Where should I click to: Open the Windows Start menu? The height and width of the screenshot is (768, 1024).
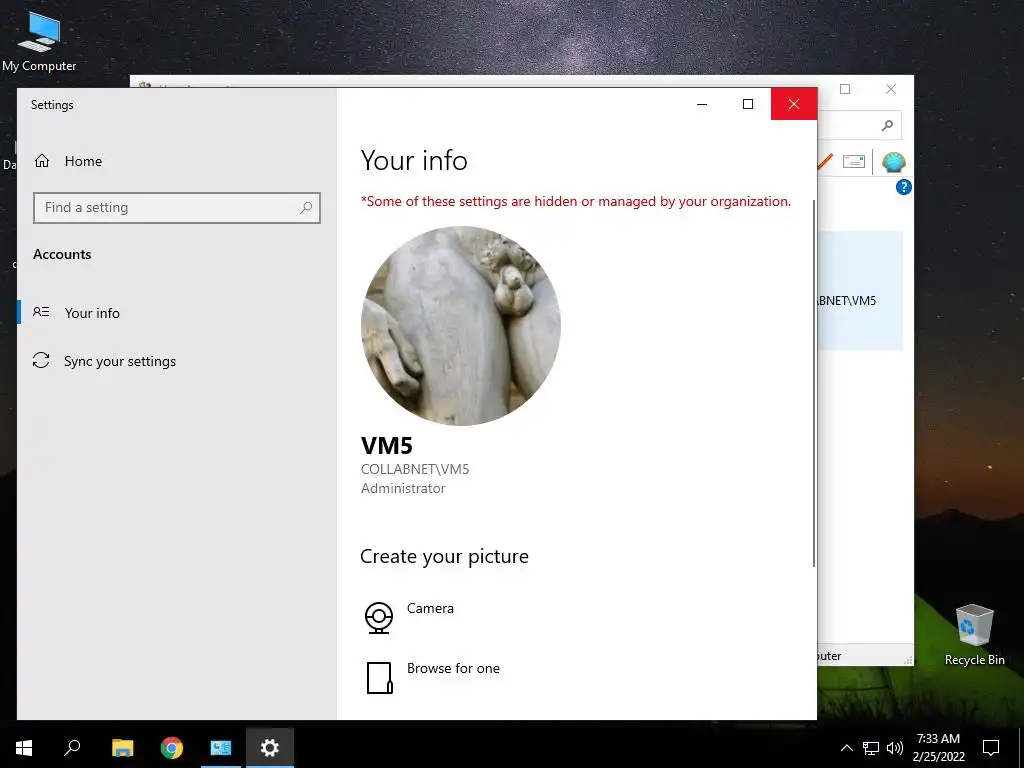(x=24, y=748)
